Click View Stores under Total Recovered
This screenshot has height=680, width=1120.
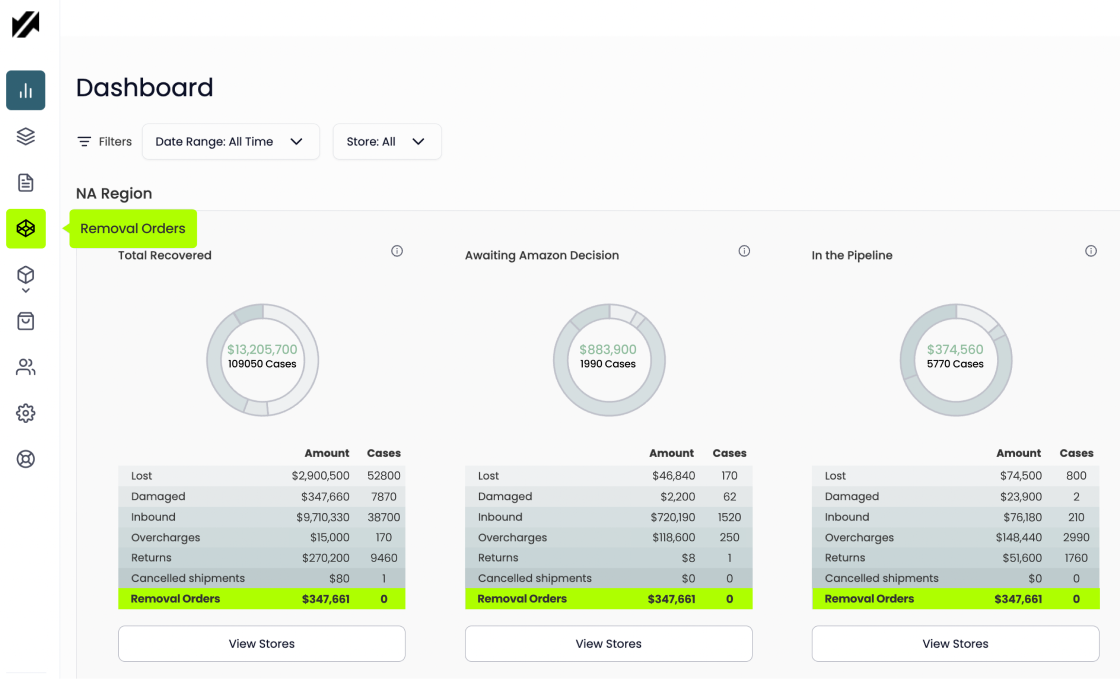[x=261, y=643]
